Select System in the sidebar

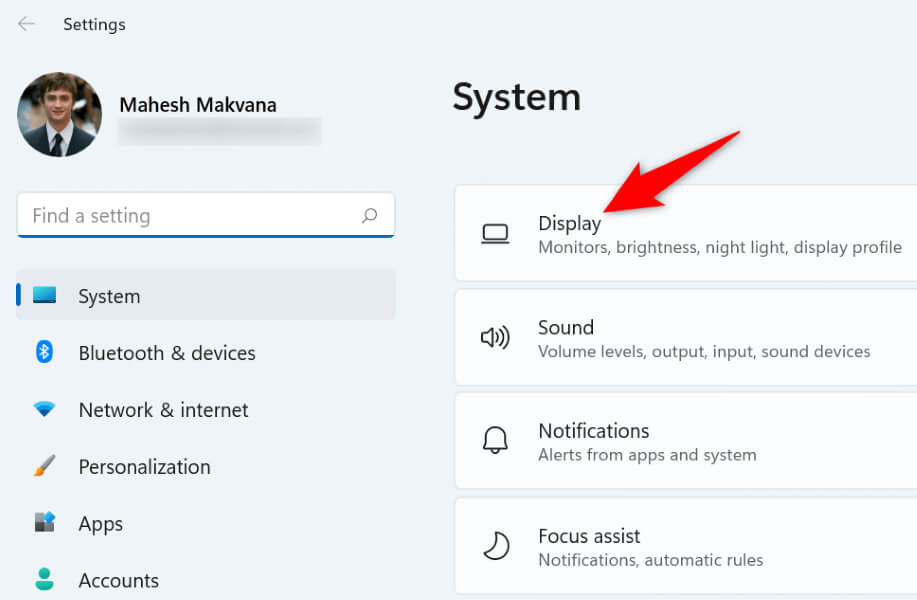coord(109,296)
